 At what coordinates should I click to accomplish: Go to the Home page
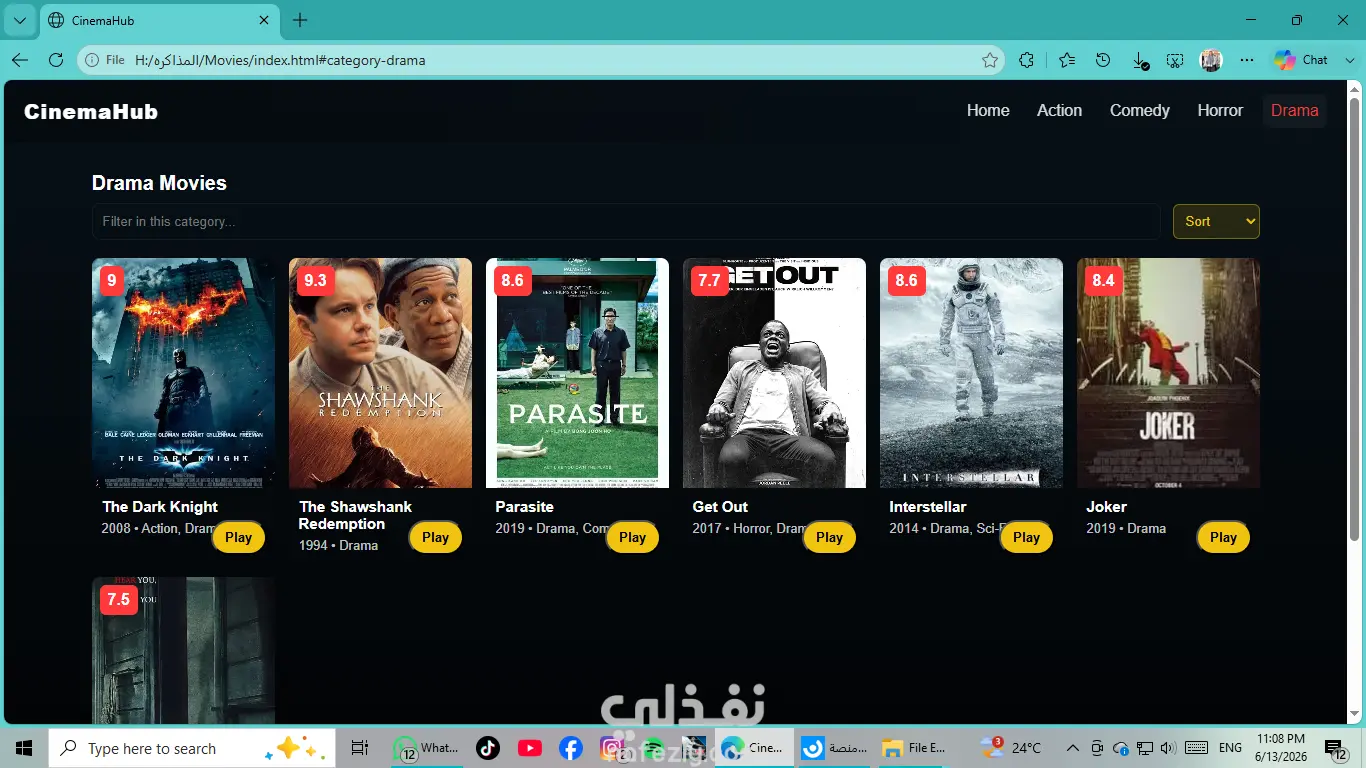tap(988, 110)
